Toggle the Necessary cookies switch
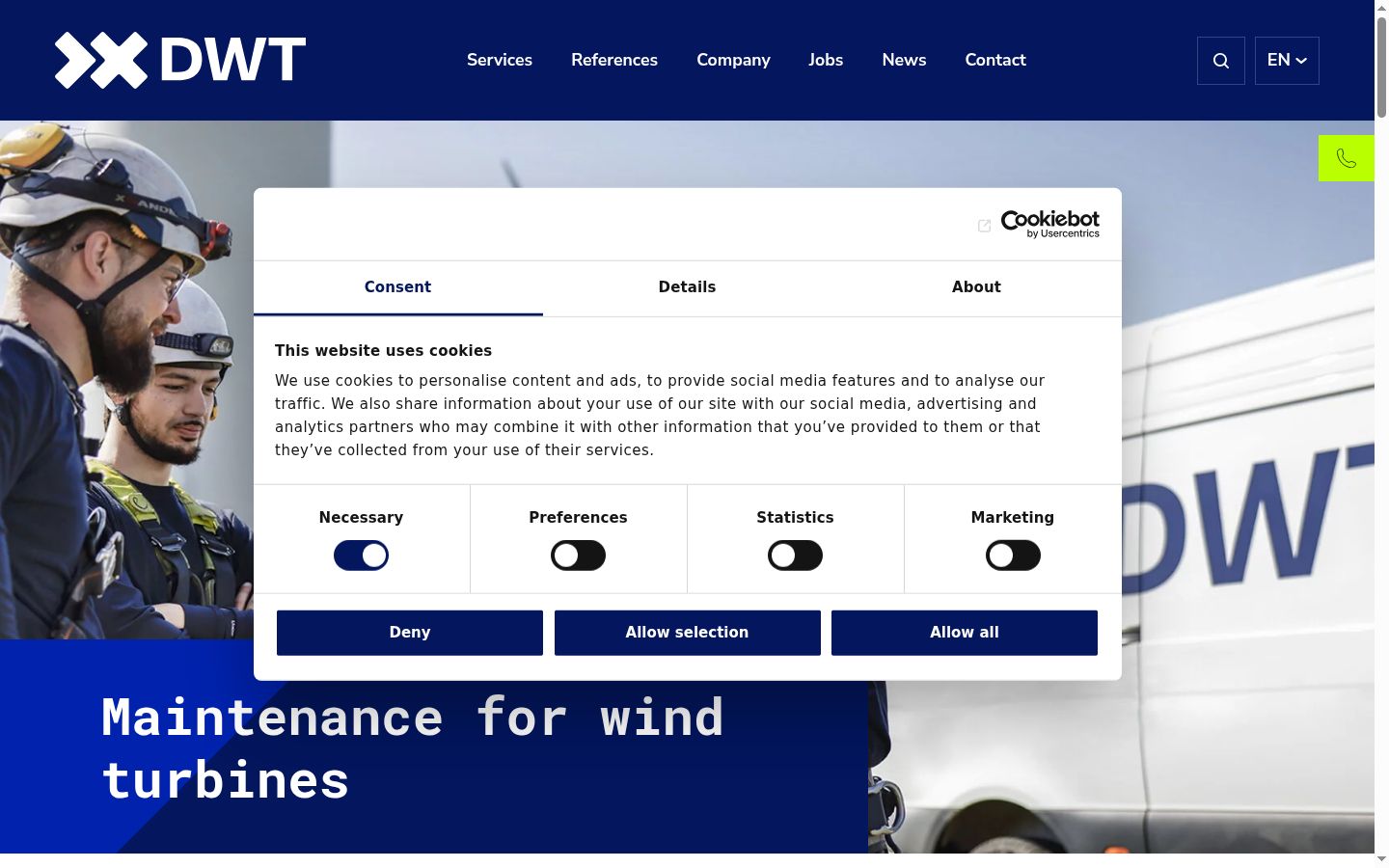 tap(361, 556)
